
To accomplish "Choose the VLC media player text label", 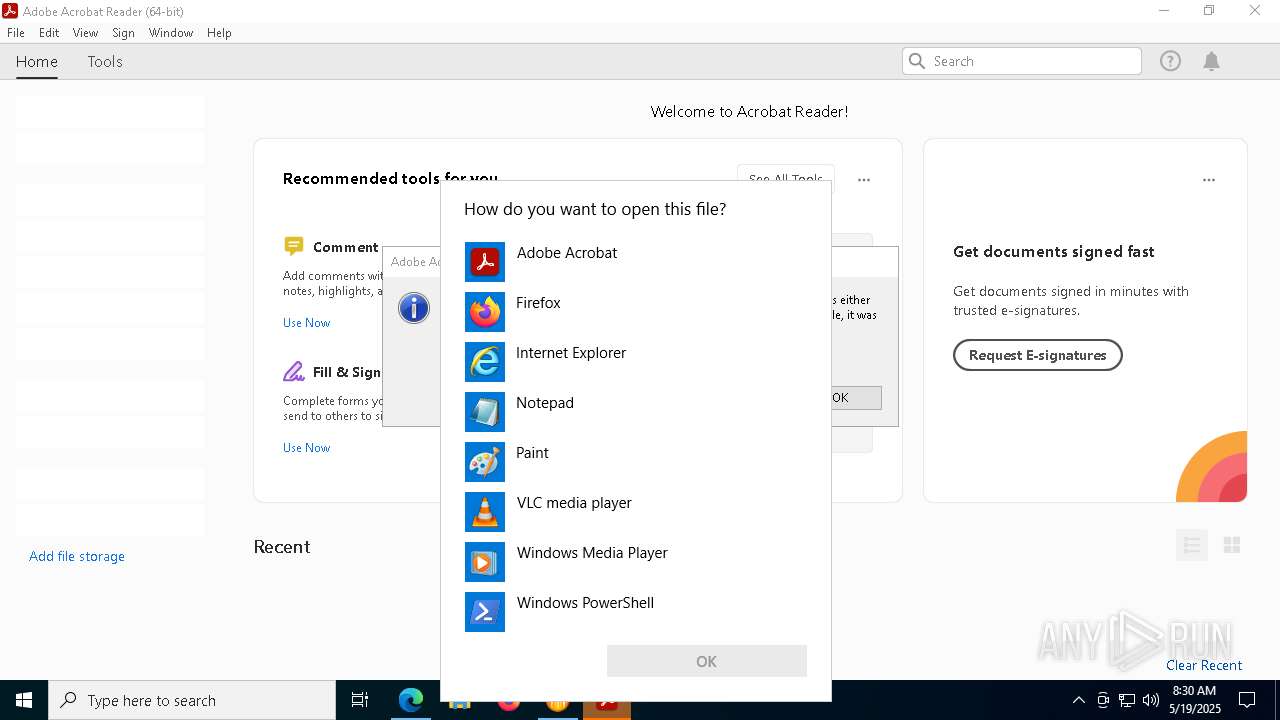I will 574,503.
